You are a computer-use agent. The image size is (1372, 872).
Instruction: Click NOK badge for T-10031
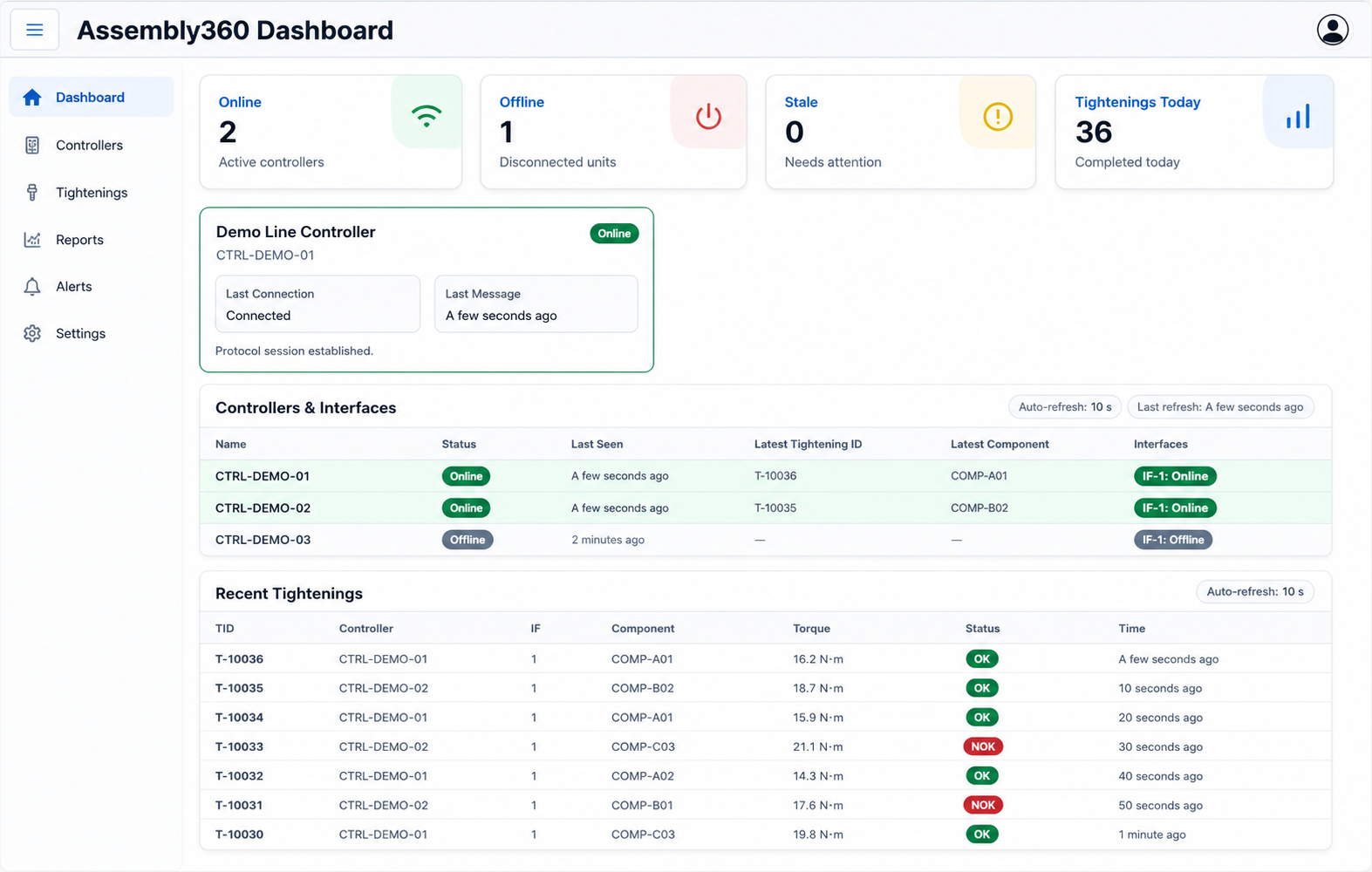point(983,805)
